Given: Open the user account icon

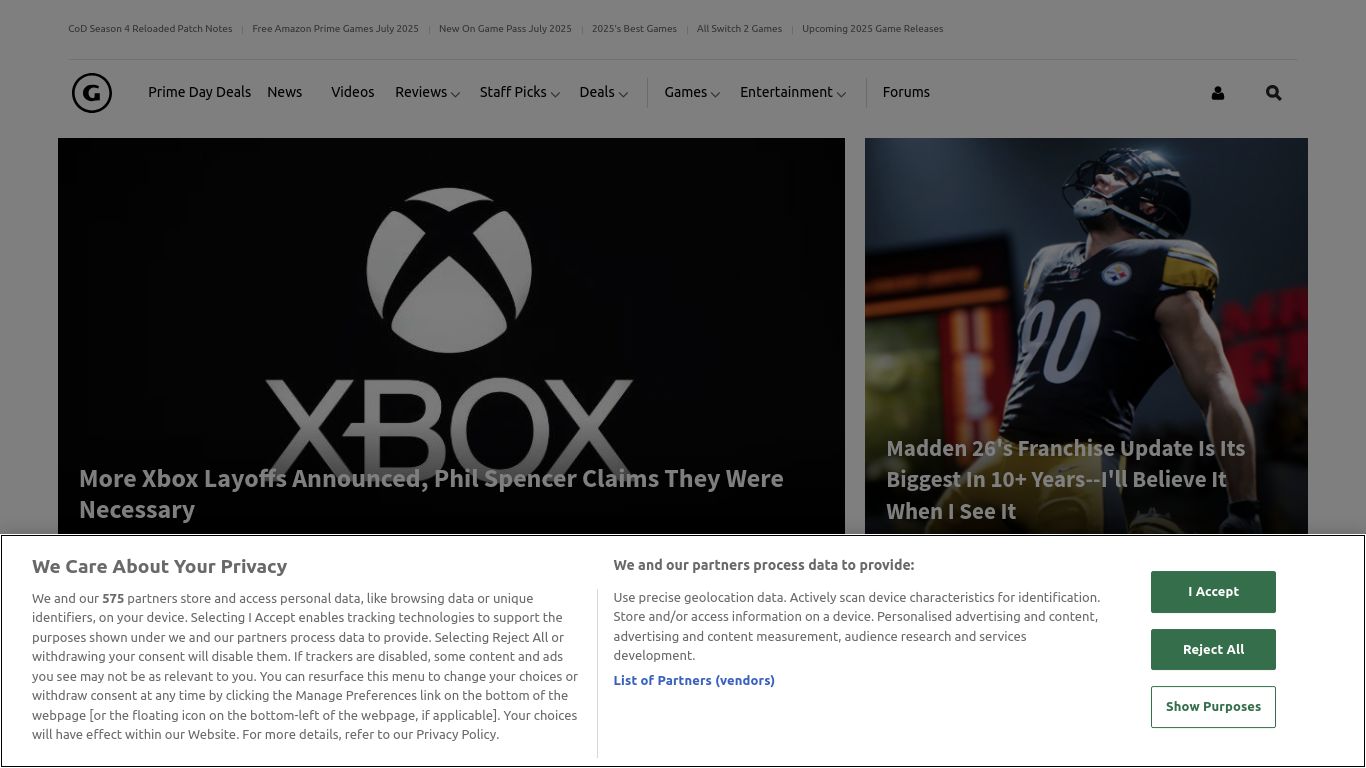Looking at the screenshot, I should [1217, 93].
